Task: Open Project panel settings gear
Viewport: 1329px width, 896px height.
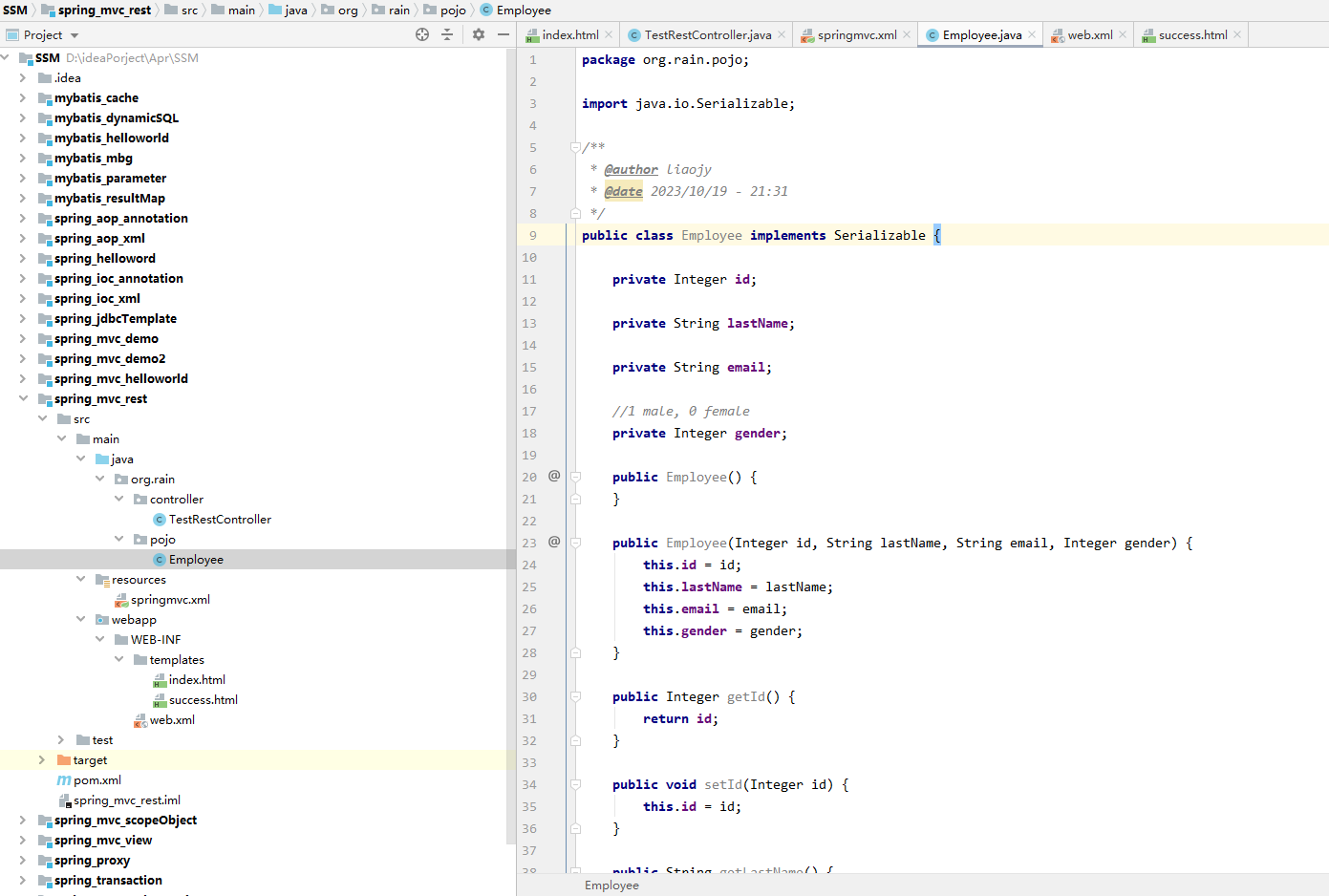Action: tap(479, 34)
